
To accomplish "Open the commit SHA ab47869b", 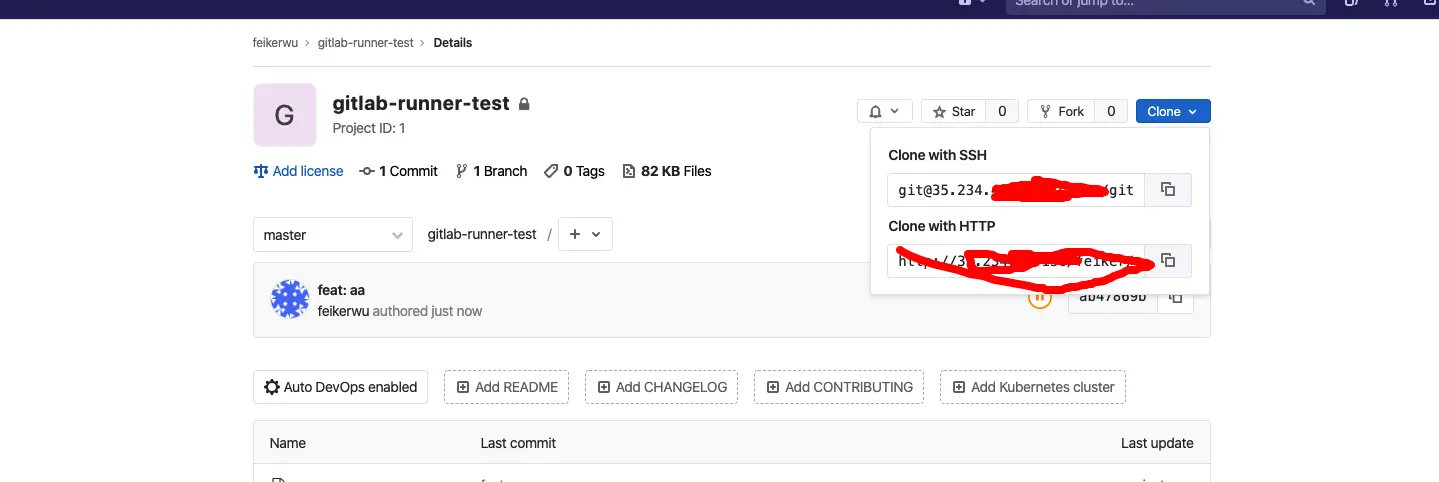I will (1113, 298).
